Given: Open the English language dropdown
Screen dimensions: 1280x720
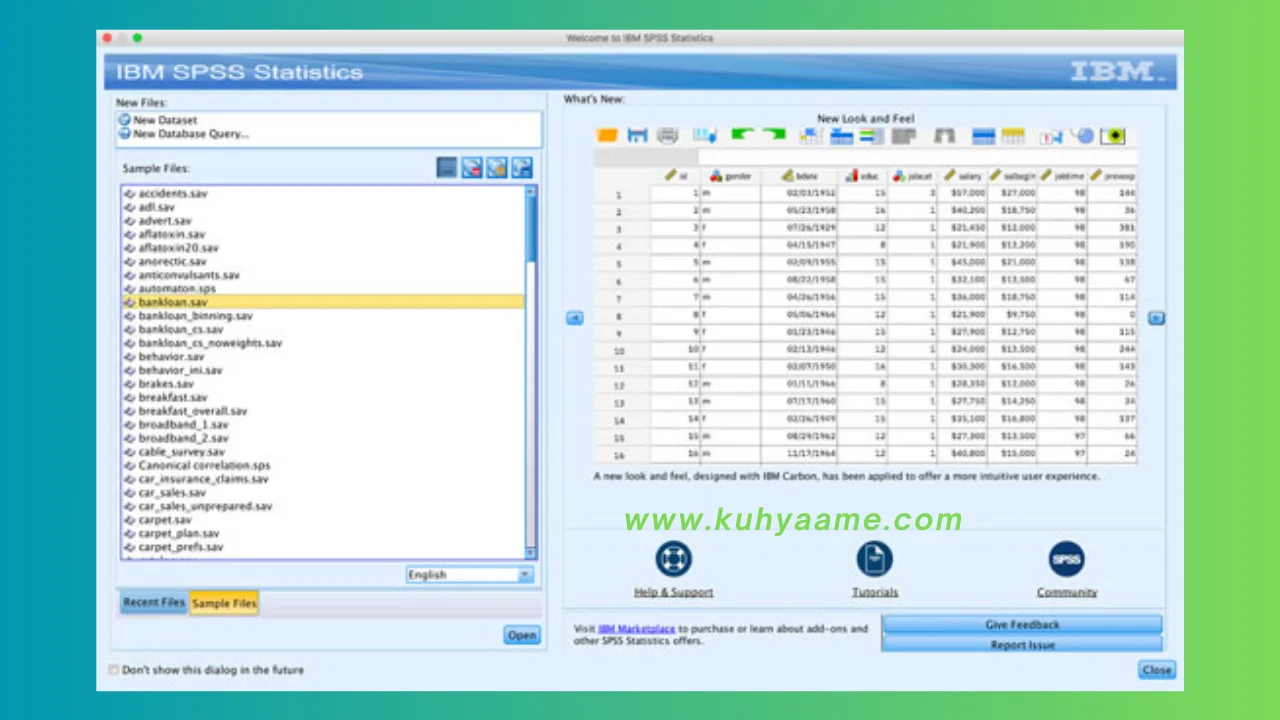Looking at the screenshot, I should click(470, 575).
